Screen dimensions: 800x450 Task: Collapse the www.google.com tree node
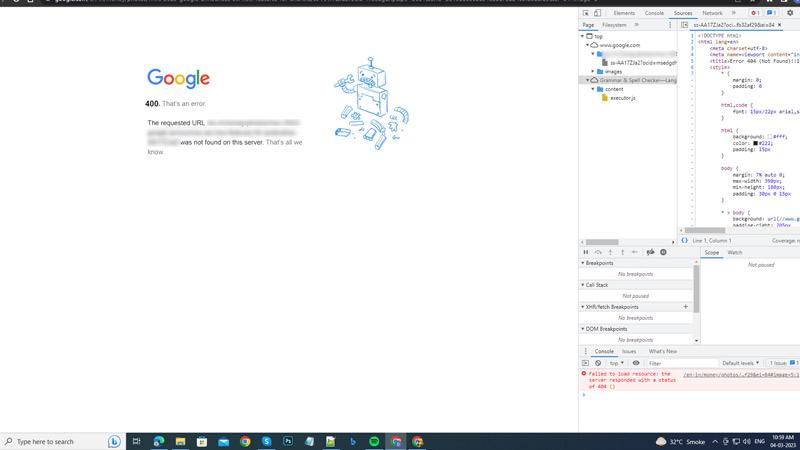[x=587, y=45]
